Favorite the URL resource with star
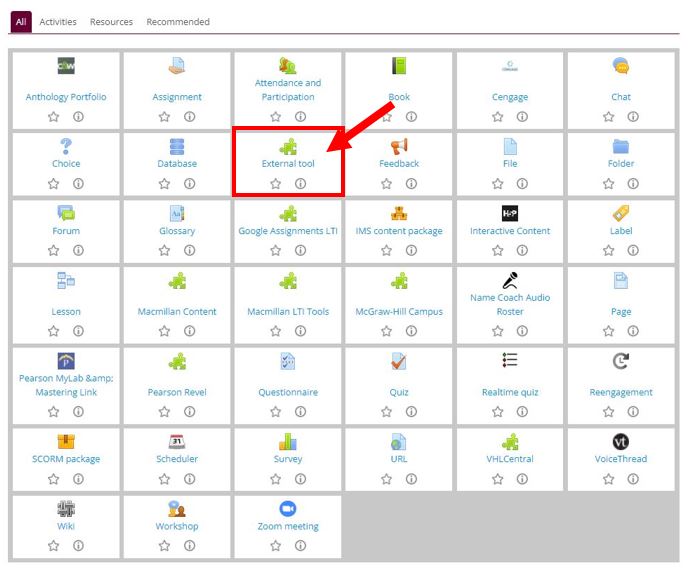Image resolution: width=688 pixels, height=568 pixels. pyautogui.click(x=387, y=479)
